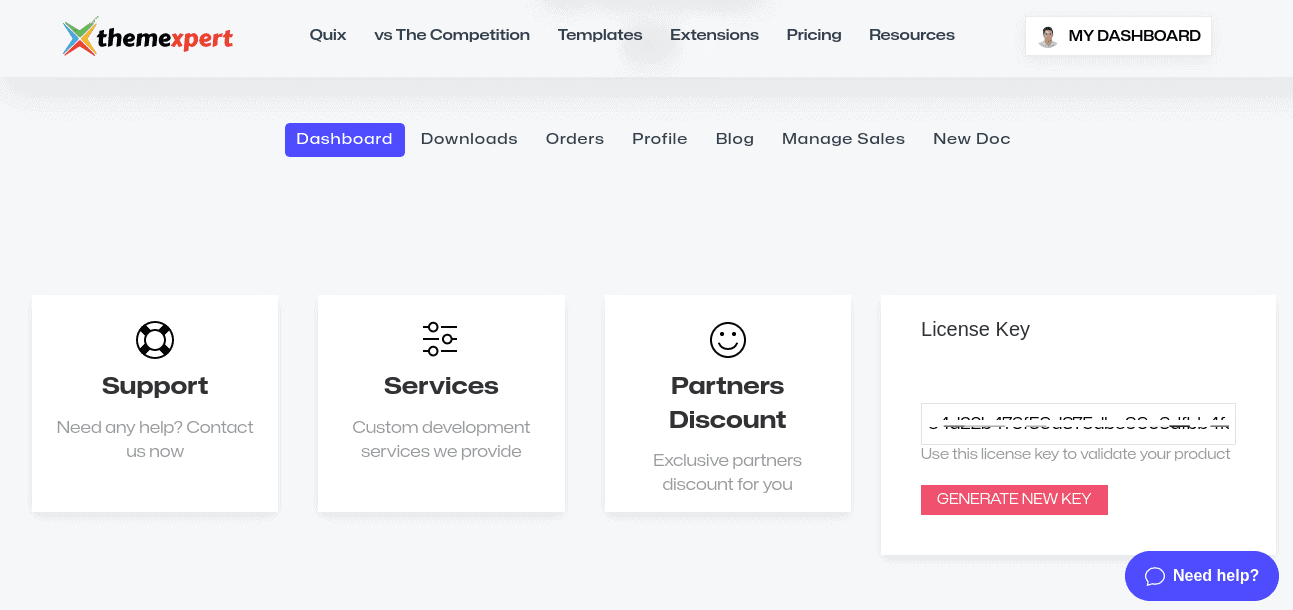Viewport: 1293px width, 610px height.
Task: Open the Manage Sales tab
Action: [x=843, y=139]
